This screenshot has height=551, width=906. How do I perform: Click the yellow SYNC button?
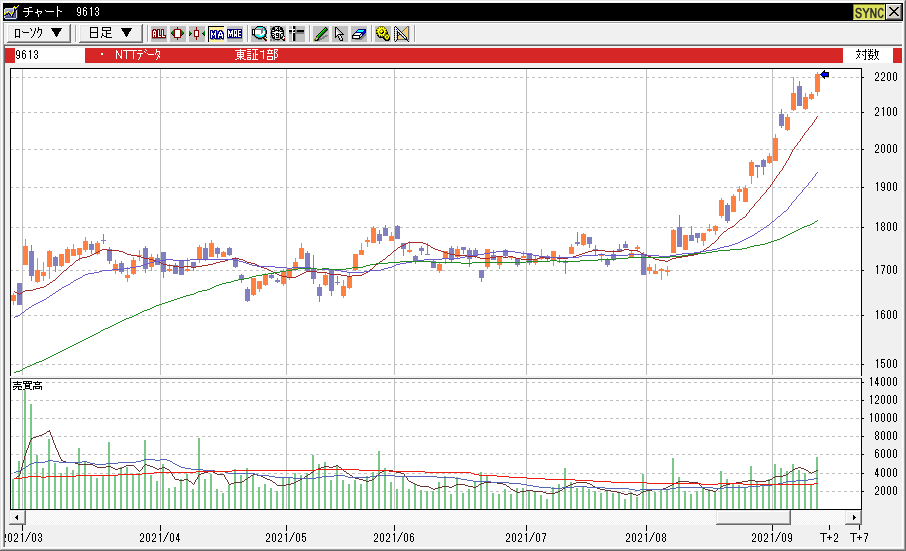(x=868, y=12)
